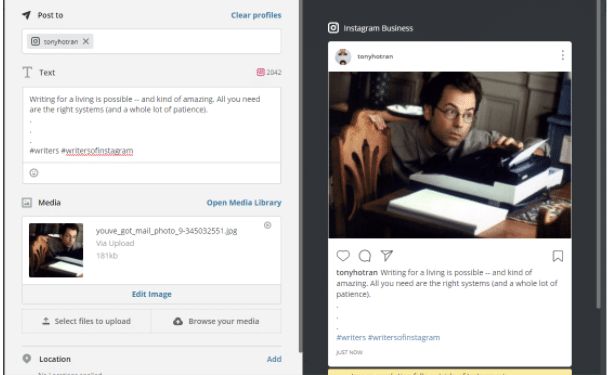Click #writers hashtag in preview caption
The image size is (609, 375).
point(351,337)
